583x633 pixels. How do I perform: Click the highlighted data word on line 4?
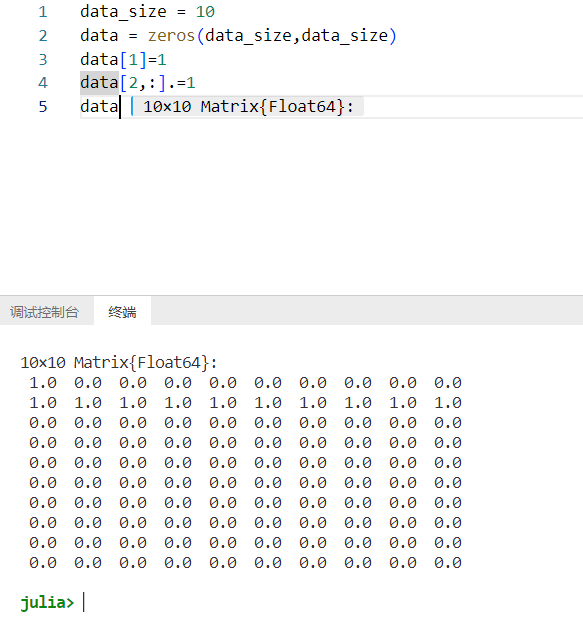pyautogui.click(x=99, y=83)
